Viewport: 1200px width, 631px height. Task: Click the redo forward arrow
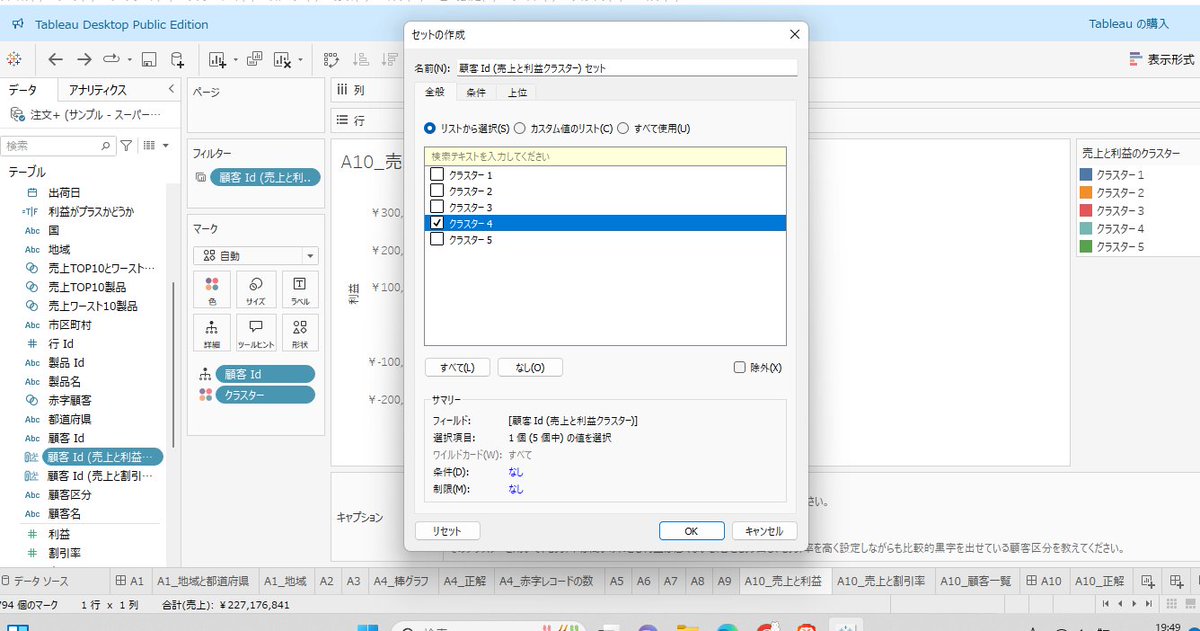(x=84, y=59)
